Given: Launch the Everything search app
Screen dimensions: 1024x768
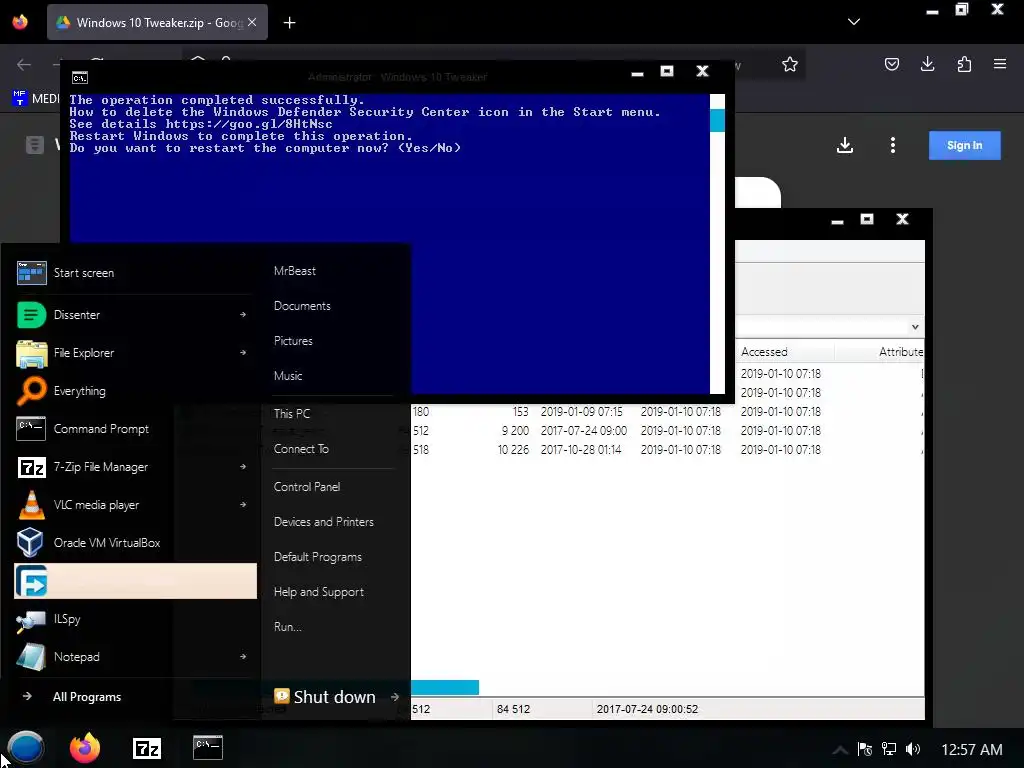Looking at the screenshot, I should click(135, 391).
